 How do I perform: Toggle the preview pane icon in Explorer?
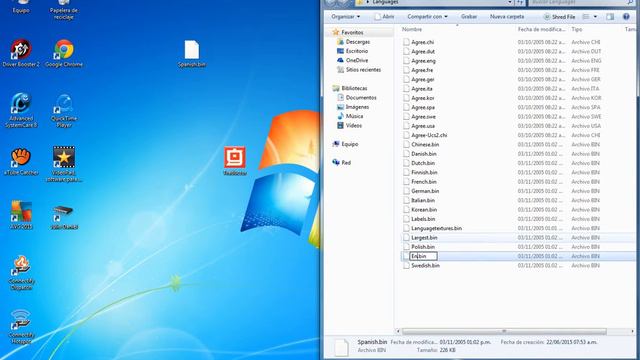(x=610, y=17)
